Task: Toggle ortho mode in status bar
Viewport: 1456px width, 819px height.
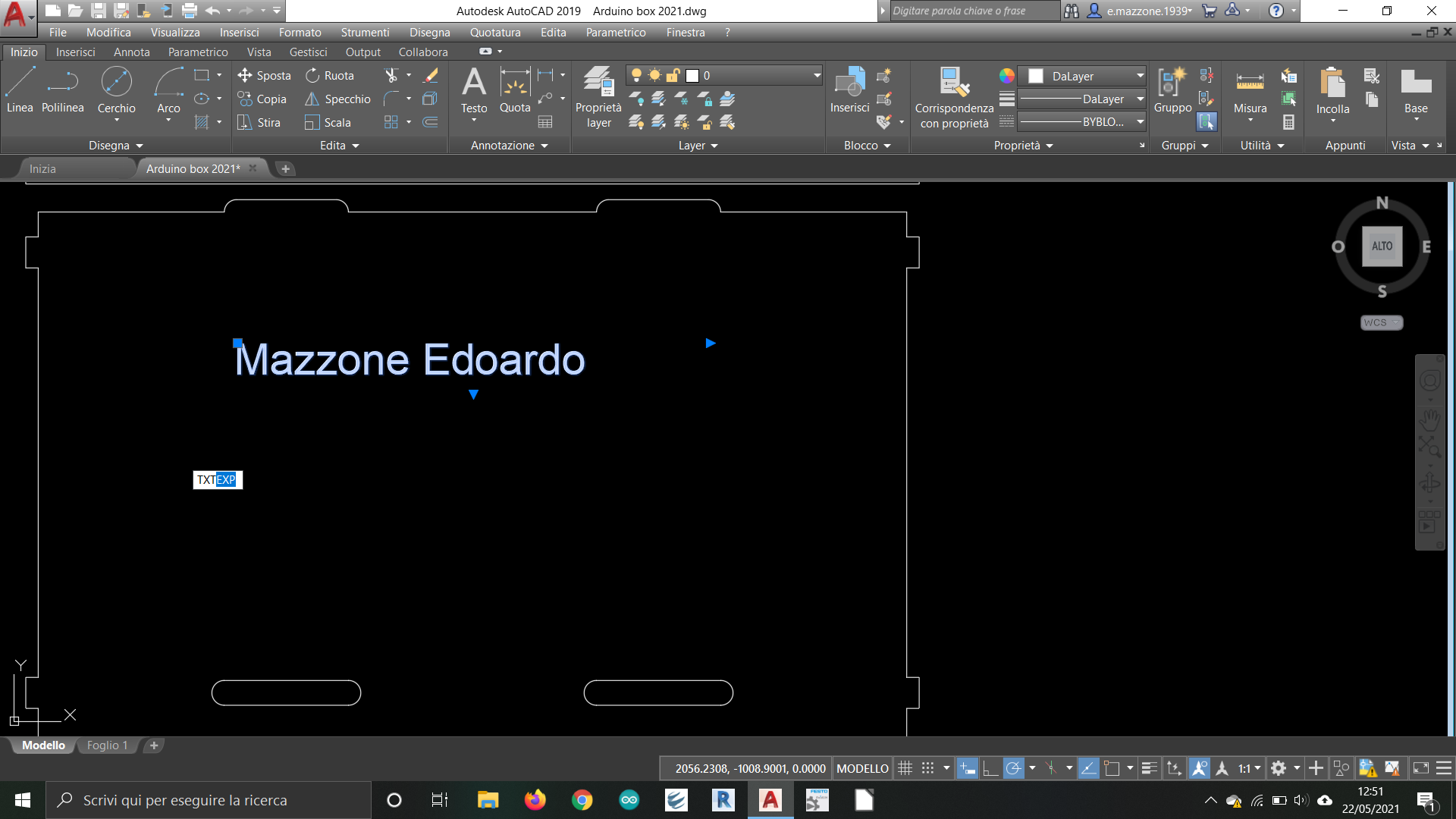Action: 990,768
